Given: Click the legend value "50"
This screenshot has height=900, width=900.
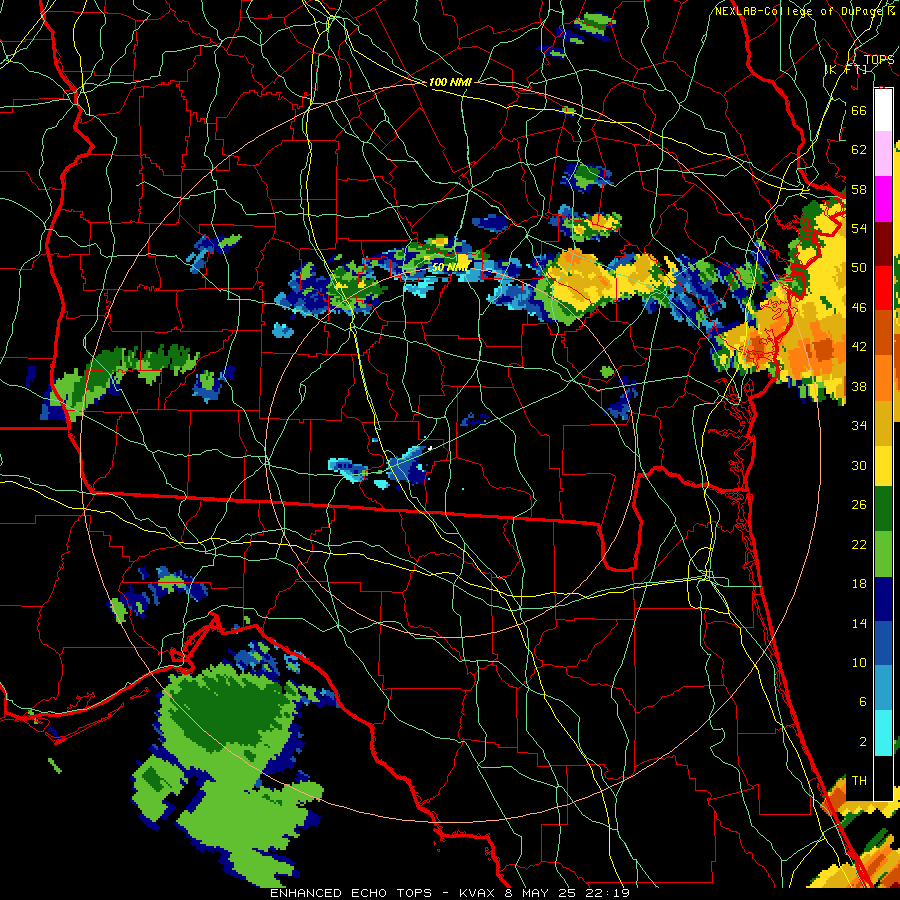Looking at the screenshot, I should (859, 268).
